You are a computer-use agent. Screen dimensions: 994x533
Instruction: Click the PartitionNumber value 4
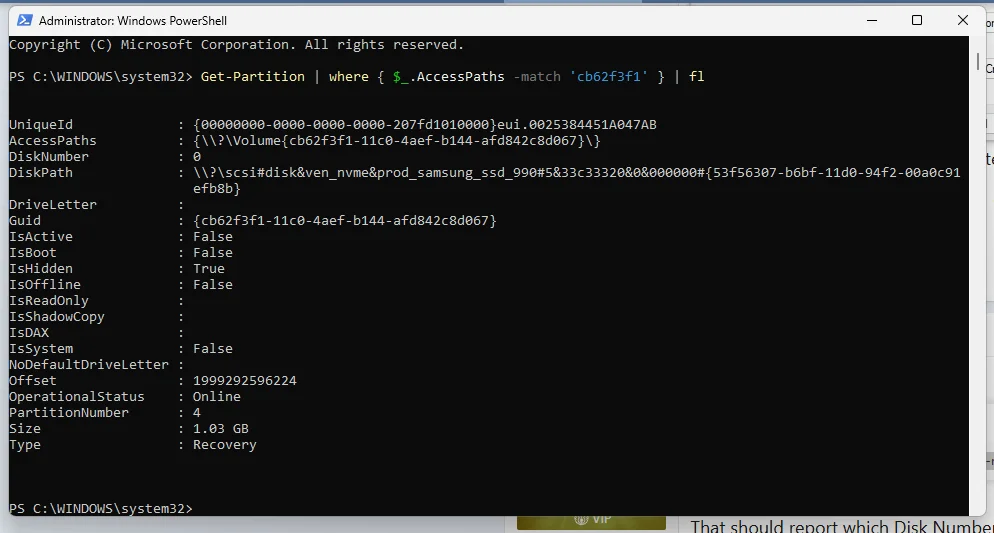tap(197, 413)
